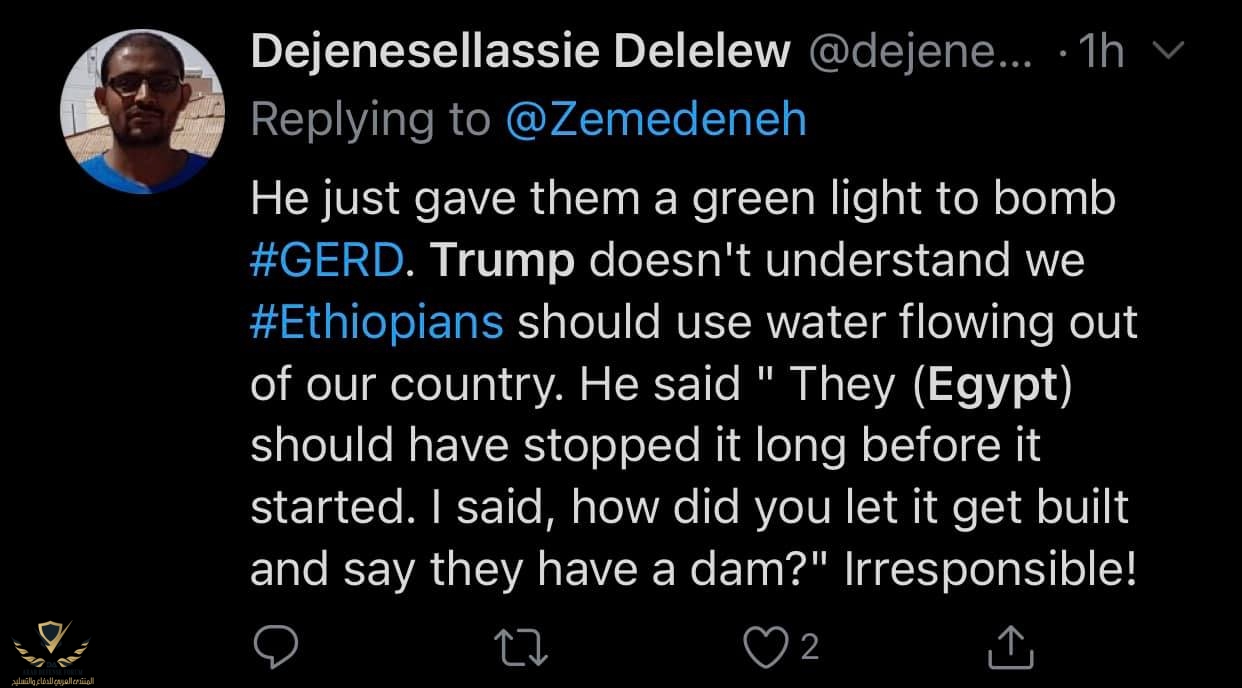The image size is (1242, 688).
Task: Click the 'Replying to' label text
Action: (x=371, y=119)
